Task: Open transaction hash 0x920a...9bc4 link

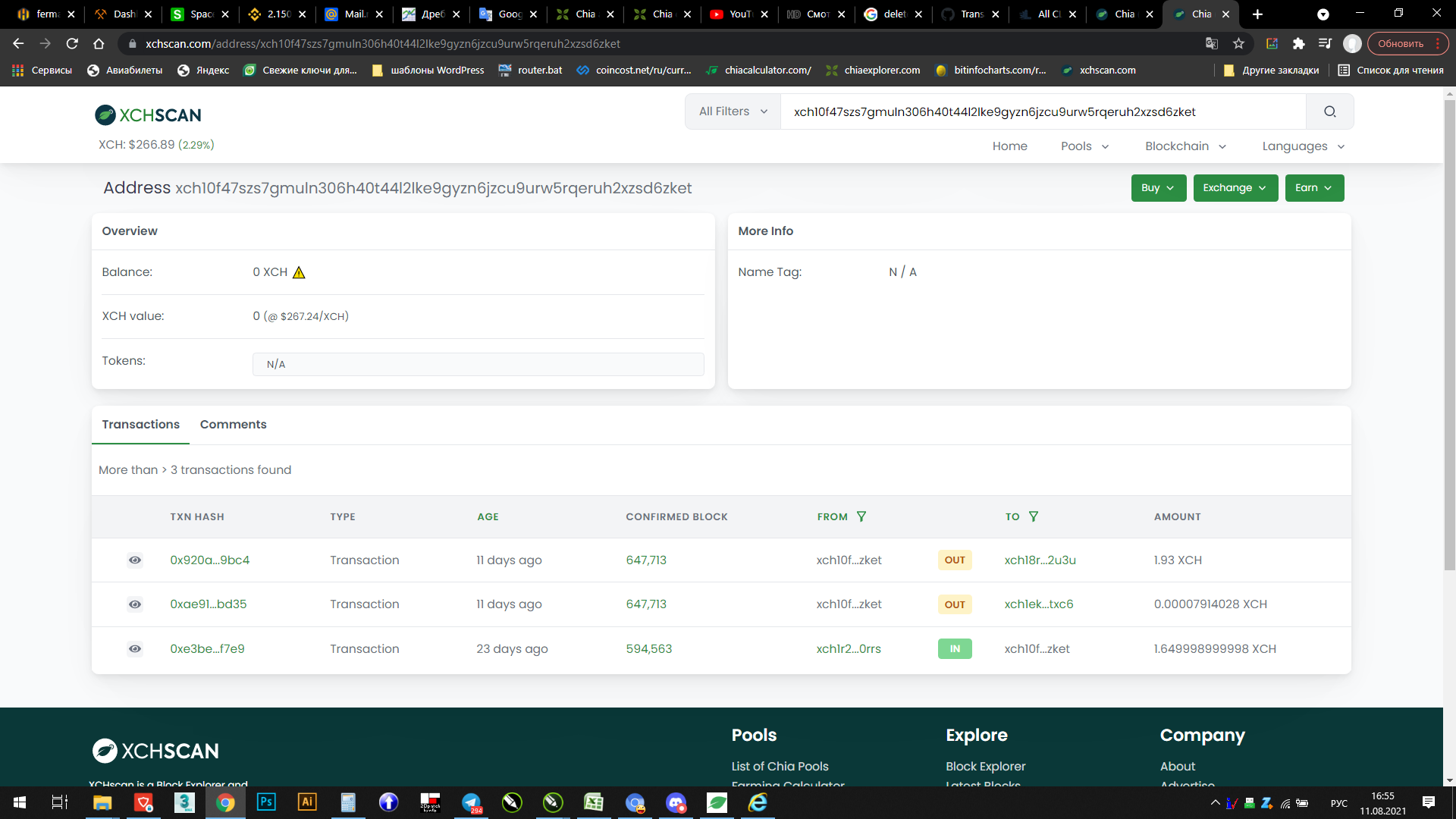Action: (210, 560)
